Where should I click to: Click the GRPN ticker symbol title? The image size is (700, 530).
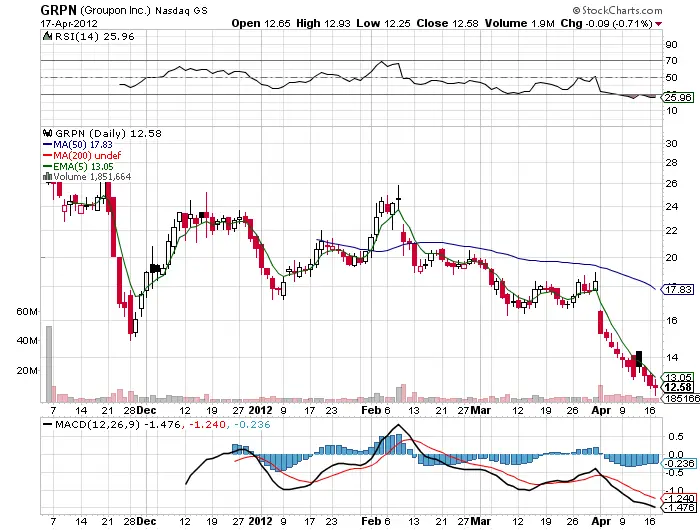(x=58, y=10)
